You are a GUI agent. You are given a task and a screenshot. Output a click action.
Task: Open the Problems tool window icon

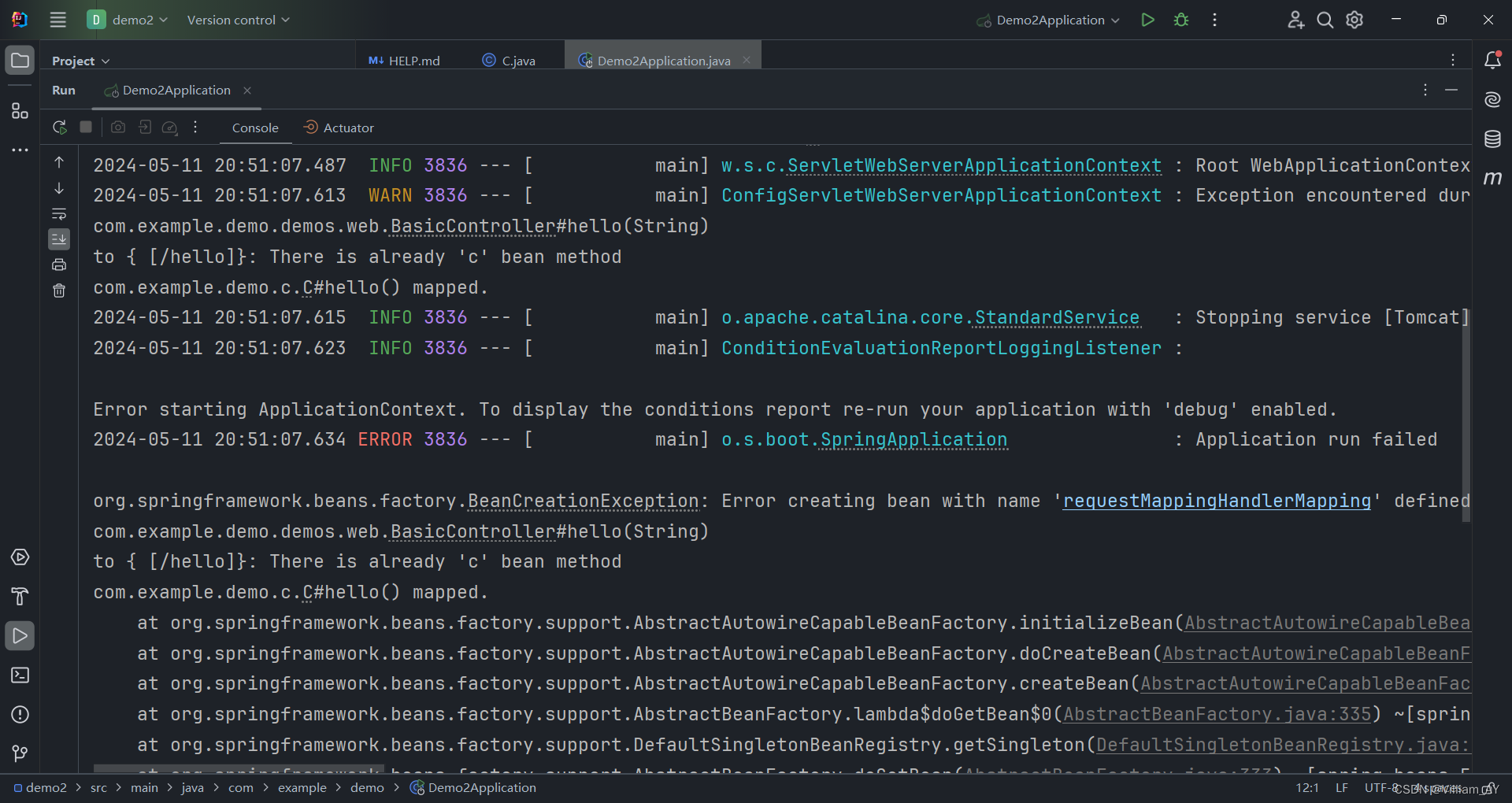point(20,715)
